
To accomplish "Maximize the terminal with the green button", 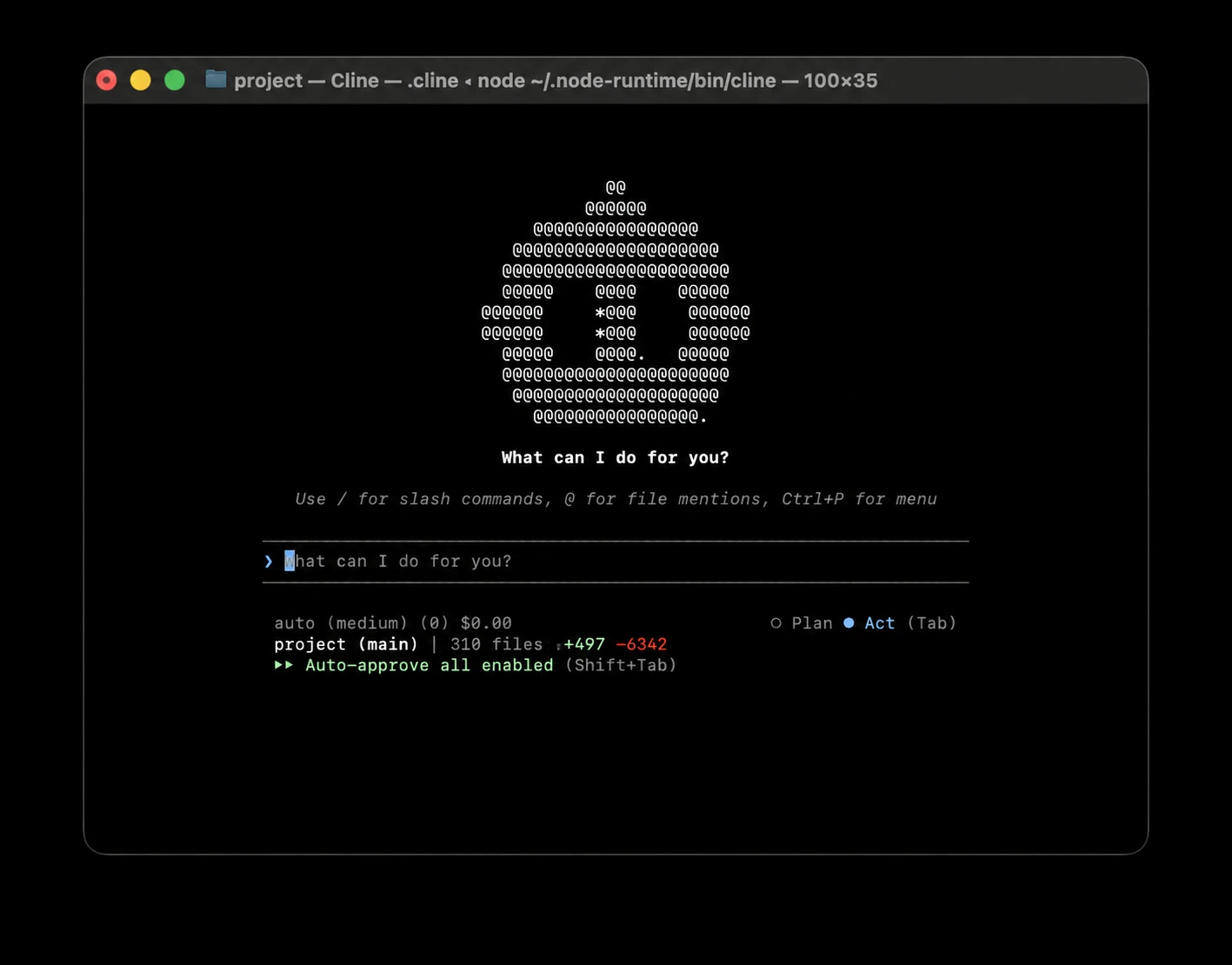I will 174,80.
